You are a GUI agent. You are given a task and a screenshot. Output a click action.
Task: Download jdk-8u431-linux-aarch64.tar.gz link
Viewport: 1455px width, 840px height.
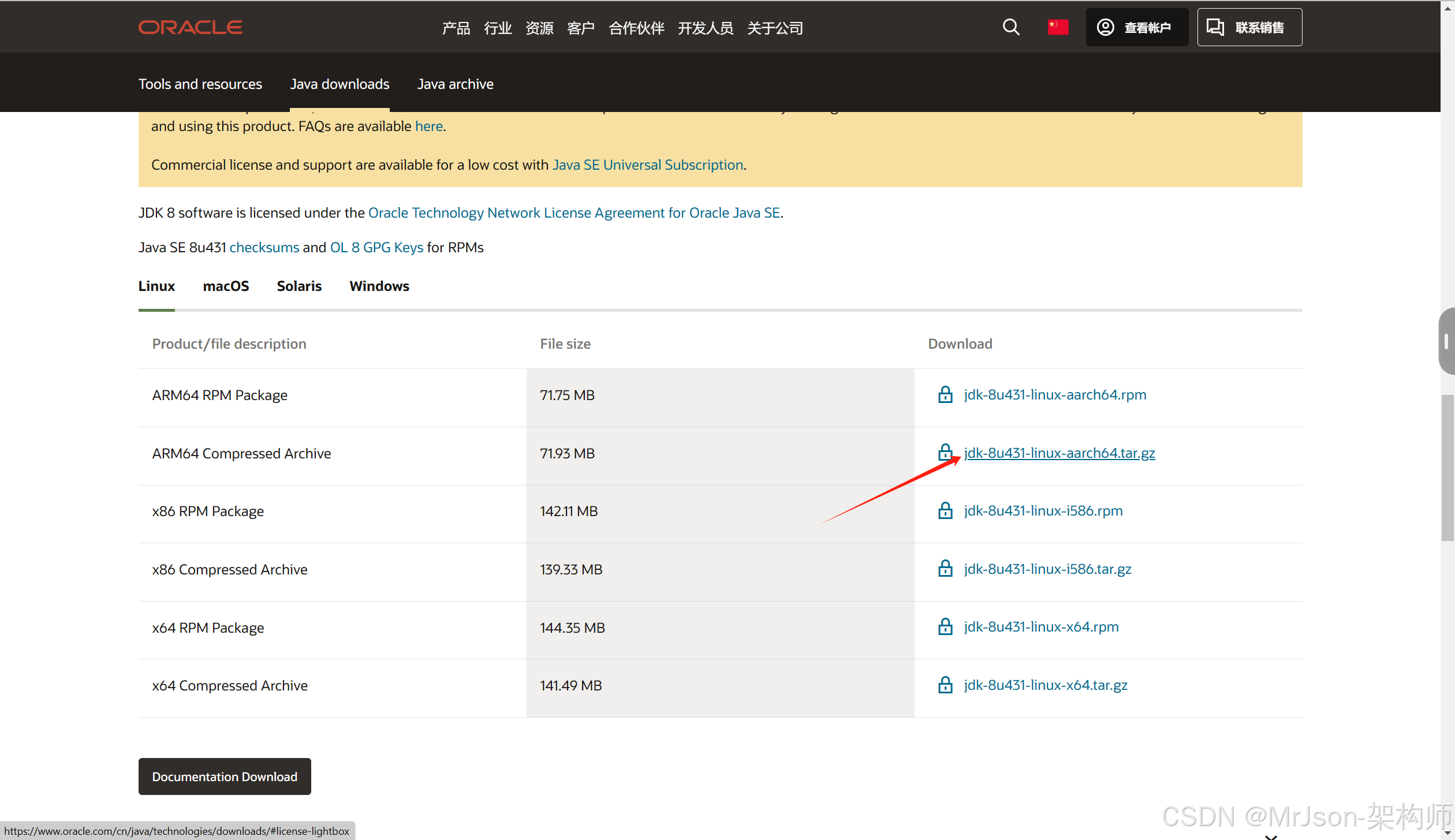tap(1059, 453)
